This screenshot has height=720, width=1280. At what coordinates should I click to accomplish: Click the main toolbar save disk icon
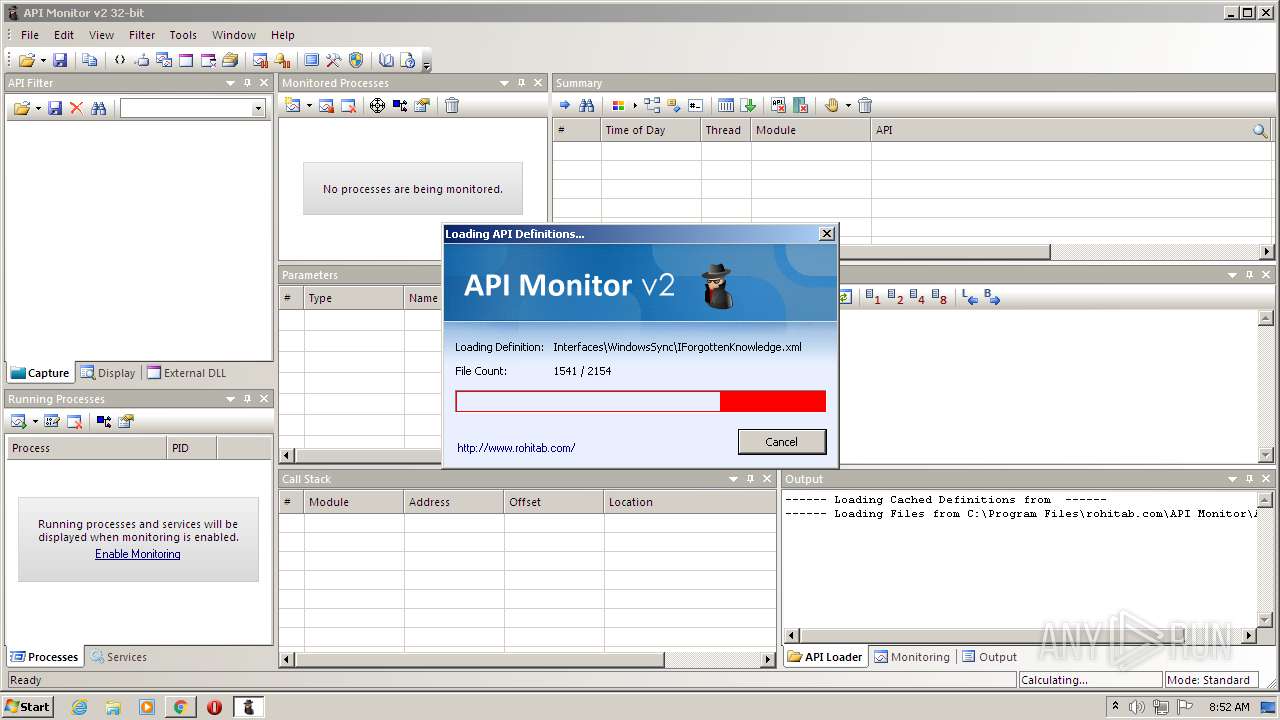pyautogui.click(x=60, y=61)
